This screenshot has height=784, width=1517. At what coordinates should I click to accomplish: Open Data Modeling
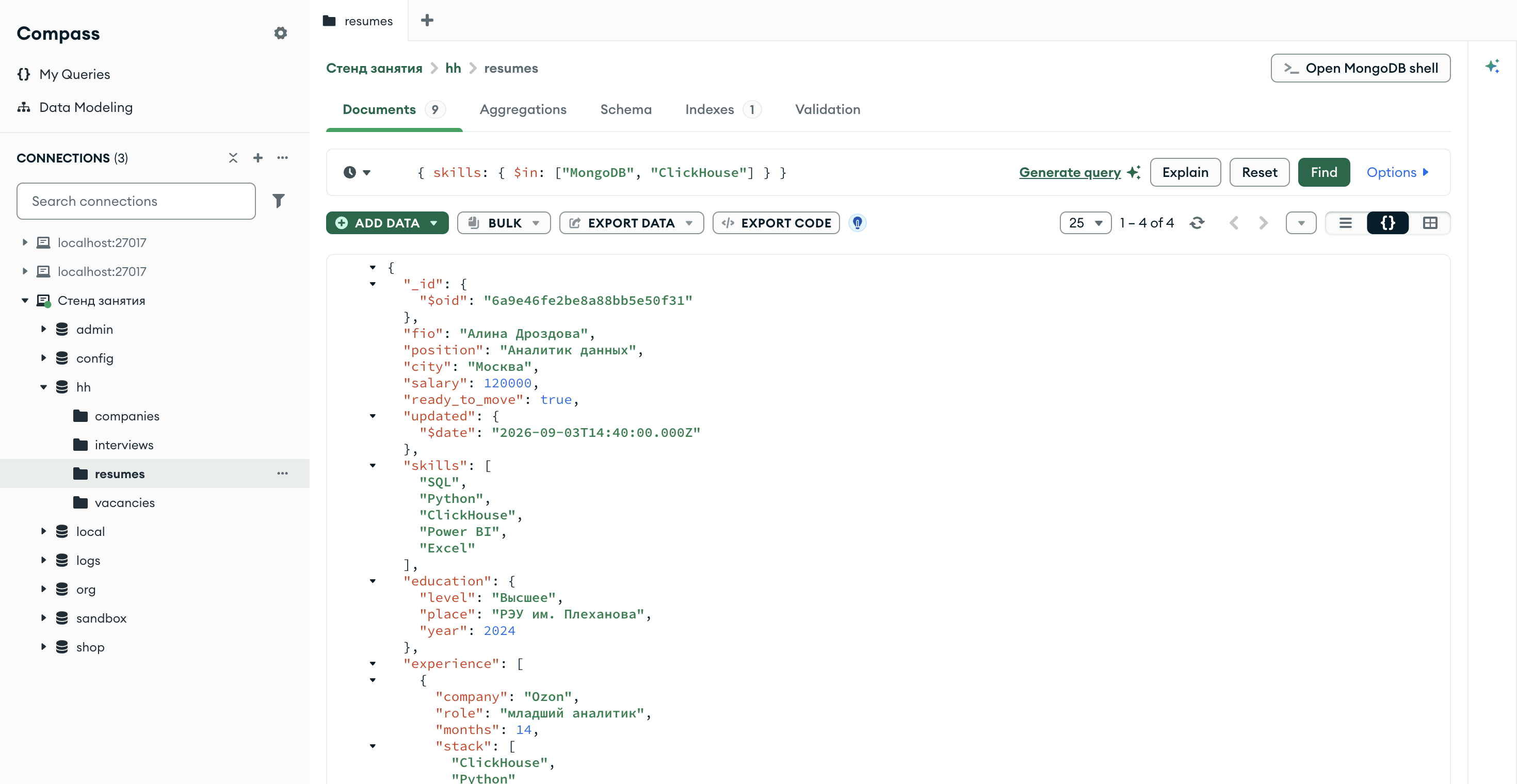[x=85, y=107]
